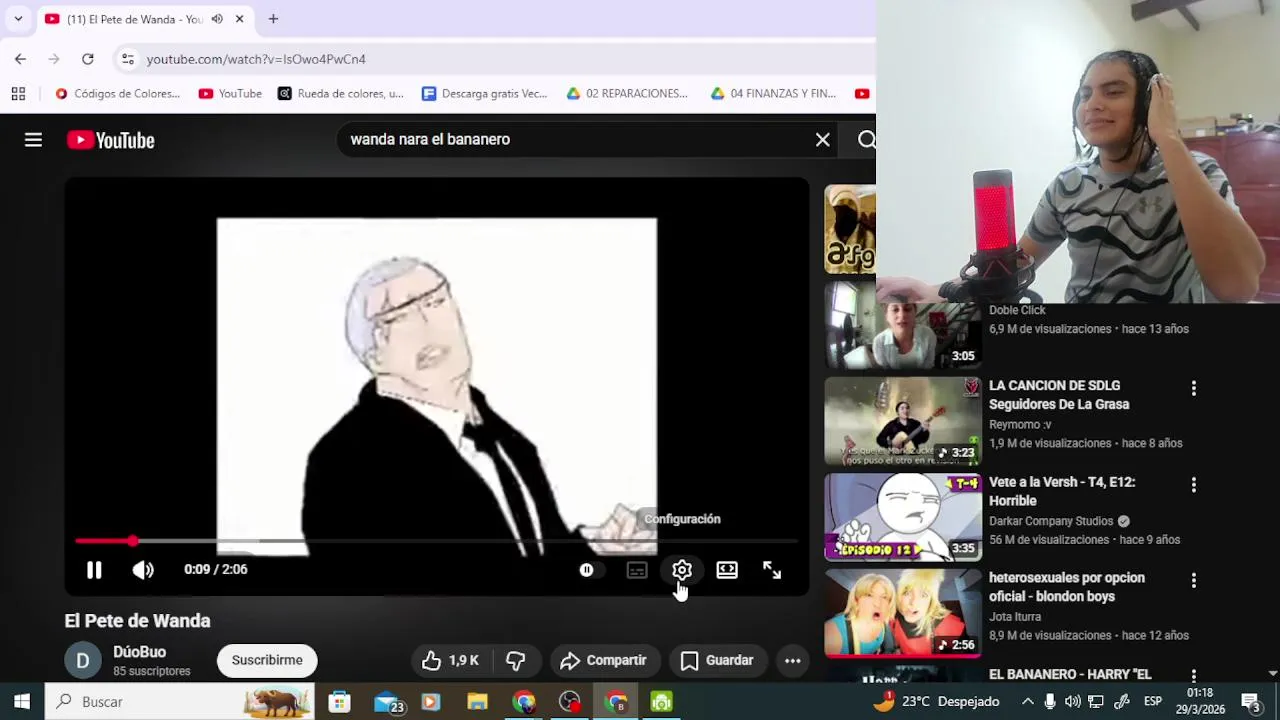Open Códigos de Colores bookmark
This screenshot has width=1280, height=720.
coord(118,94)
